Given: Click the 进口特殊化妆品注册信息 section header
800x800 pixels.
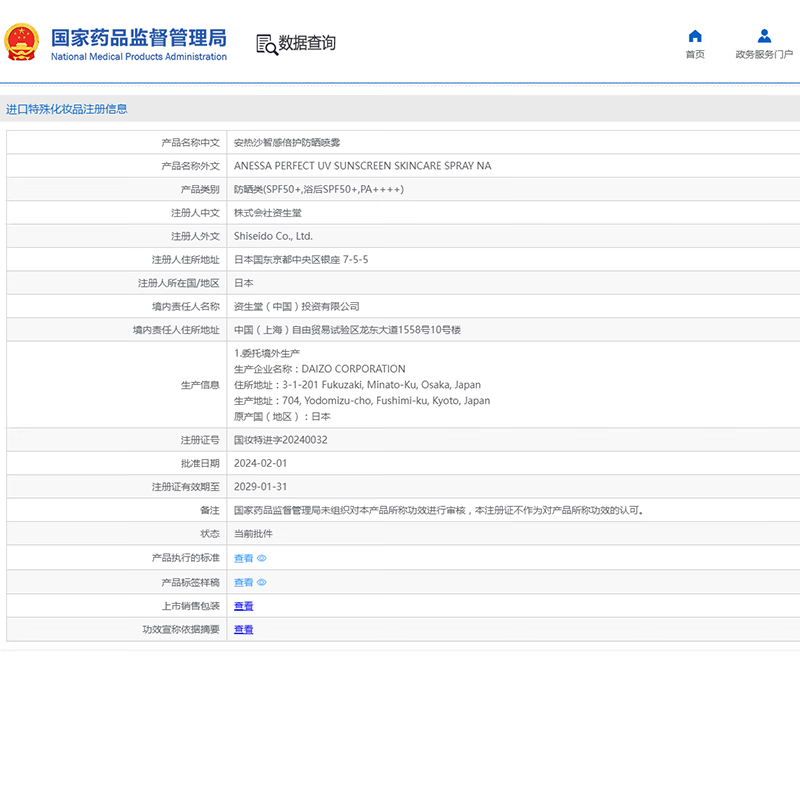Looking at the screenshot, I should tap(67, 109).
